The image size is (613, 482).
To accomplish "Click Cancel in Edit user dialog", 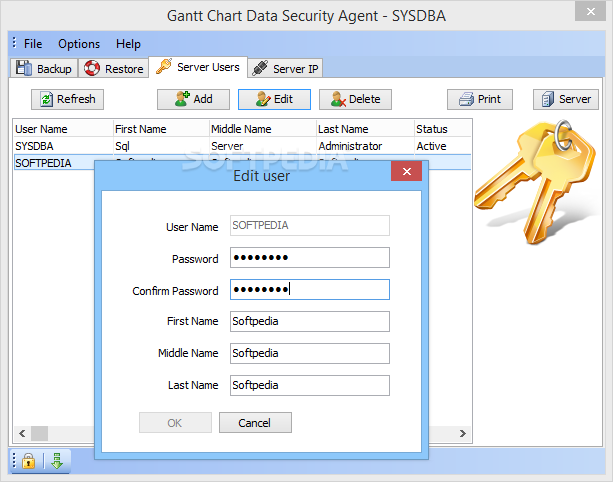I will pyautogui.click(x=255, y=423).
